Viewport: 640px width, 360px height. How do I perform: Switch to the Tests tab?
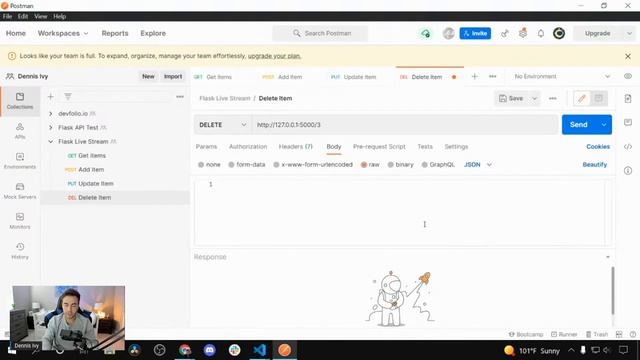(425, 147)
